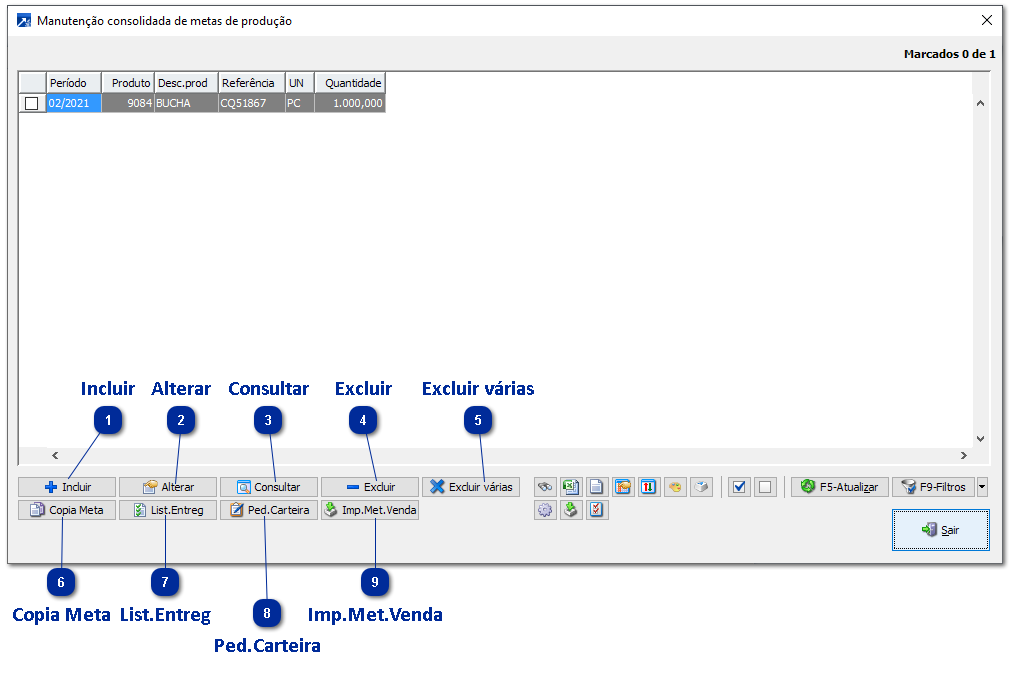1026x674 pixels.
Task: Exit using the Sair button
Action: click(x=941, y=530)
